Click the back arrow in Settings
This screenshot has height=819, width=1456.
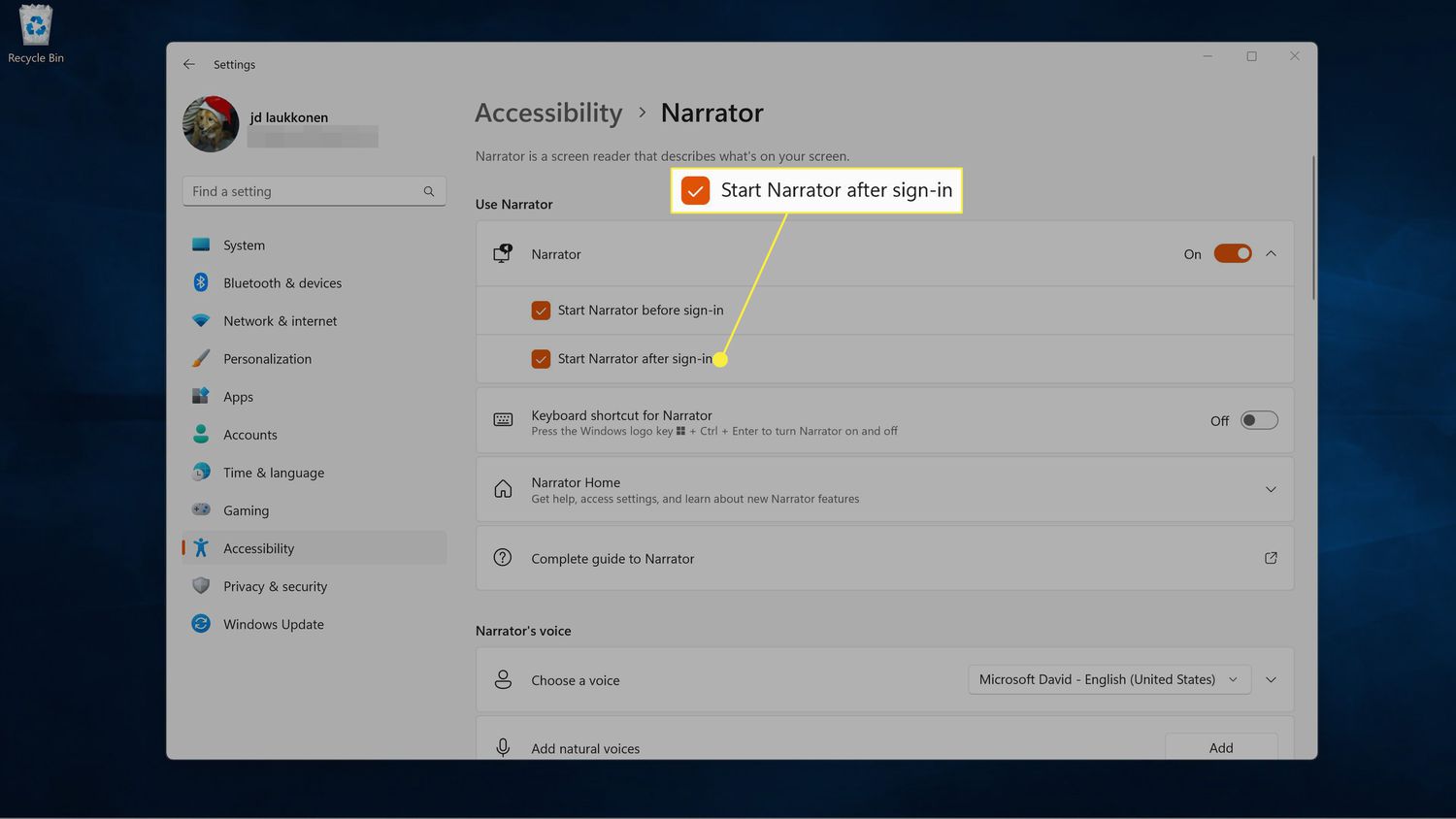[189, 64]
